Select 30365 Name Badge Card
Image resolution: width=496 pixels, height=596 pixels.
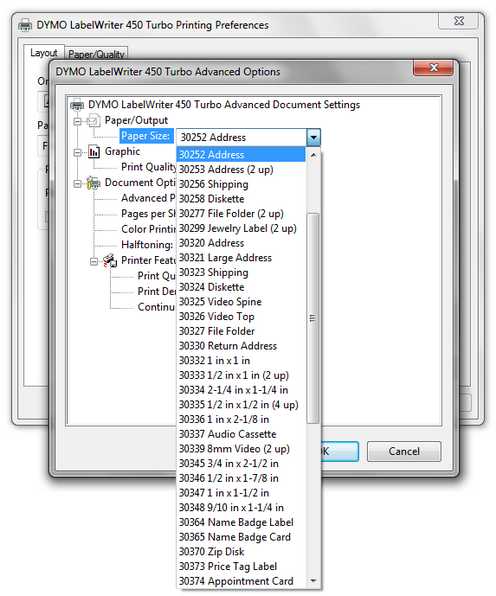tap(241, 537)
